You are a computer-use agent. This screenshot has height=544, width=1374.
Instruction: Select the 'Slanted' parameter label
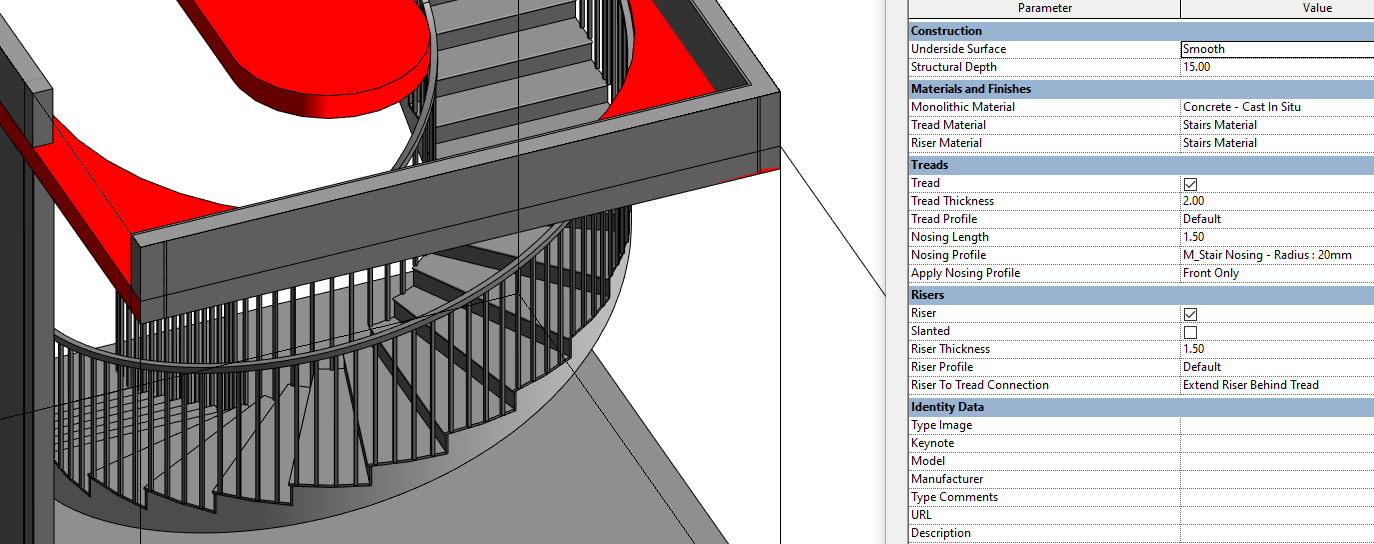(930, 331)
